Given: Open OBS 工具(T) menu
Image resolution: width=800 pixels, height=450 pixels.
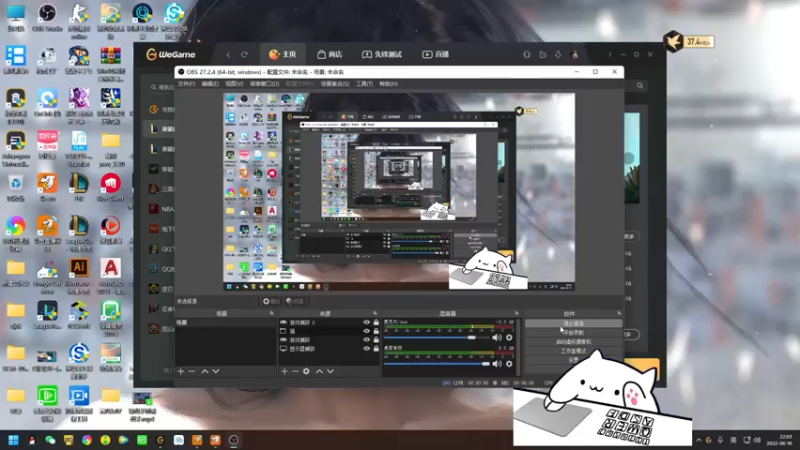Looking at the screenshot, I should 364,84.
